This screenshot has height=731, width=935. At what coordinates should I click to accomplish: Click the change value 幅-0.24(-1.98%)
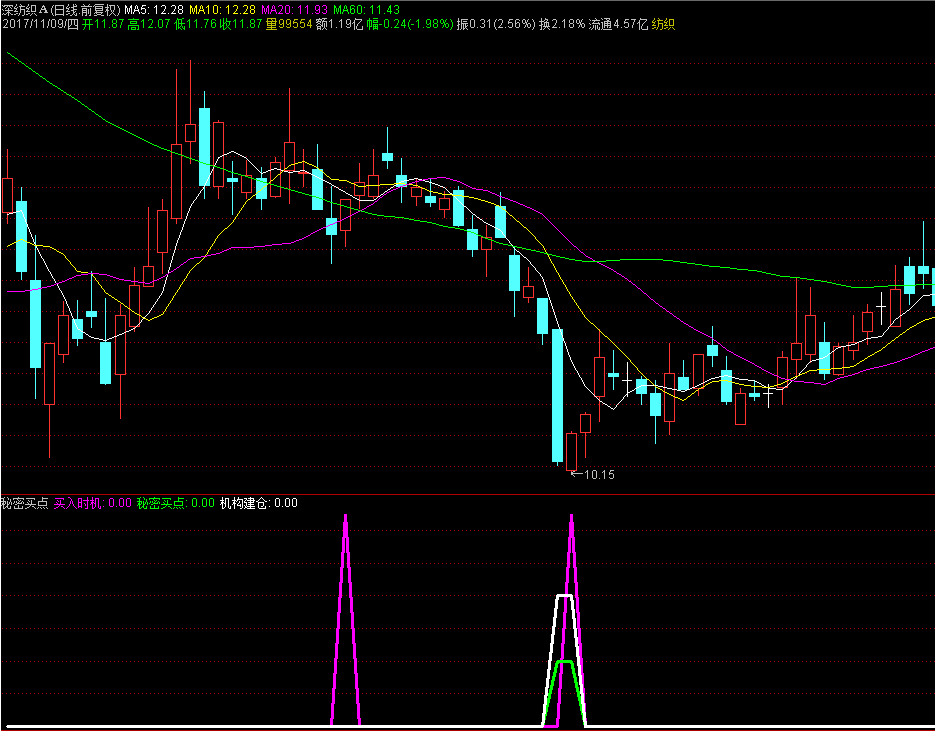410,24
